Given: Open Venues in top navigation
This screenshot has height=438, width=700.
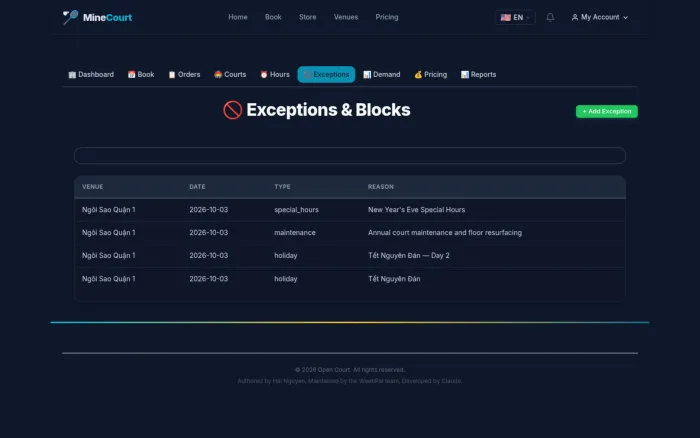Looking at the screenshot, I should click(x=346, y=17).
